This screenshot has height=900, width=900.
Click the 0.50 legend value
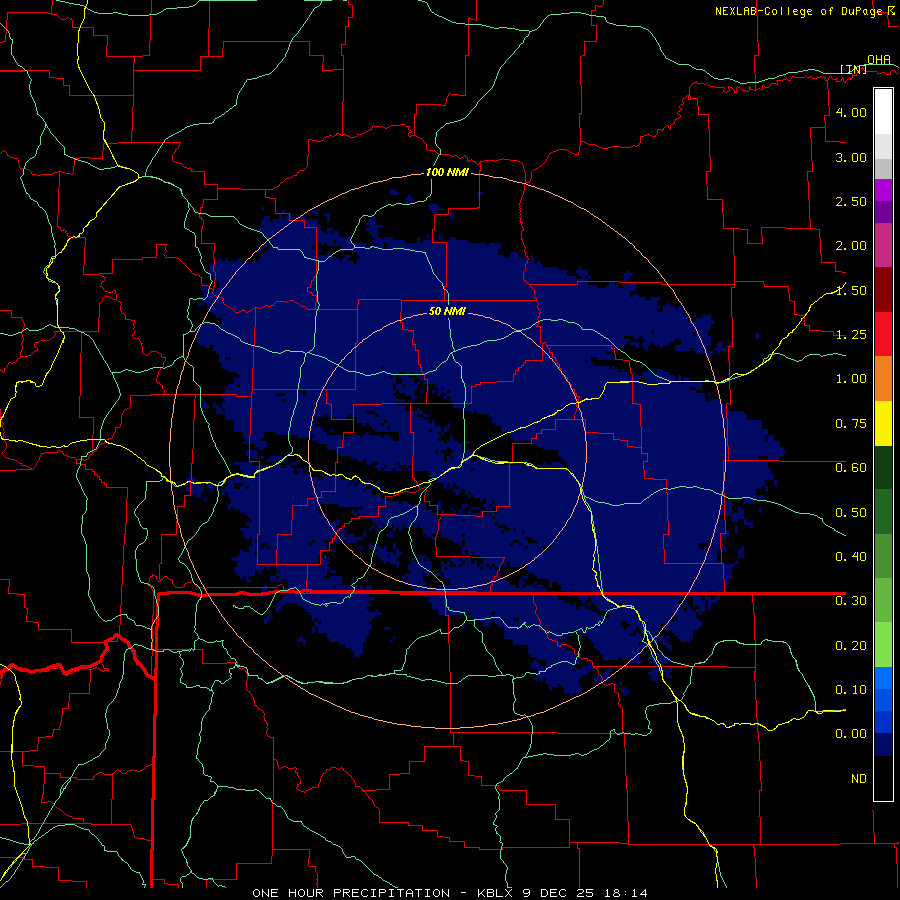tap(851, 512)
